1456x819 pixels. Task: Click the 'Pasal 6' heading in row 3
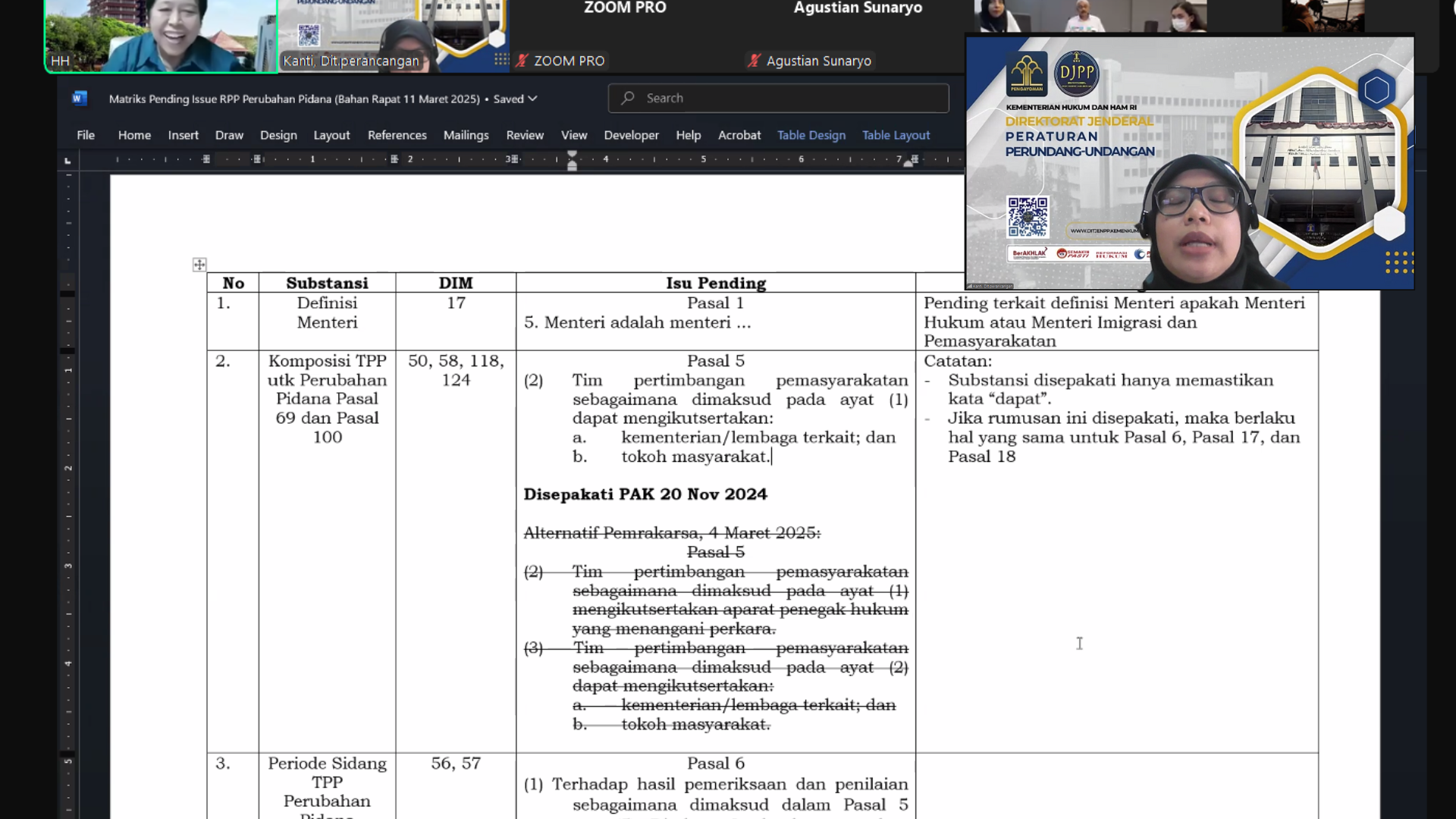click(716, 763)
